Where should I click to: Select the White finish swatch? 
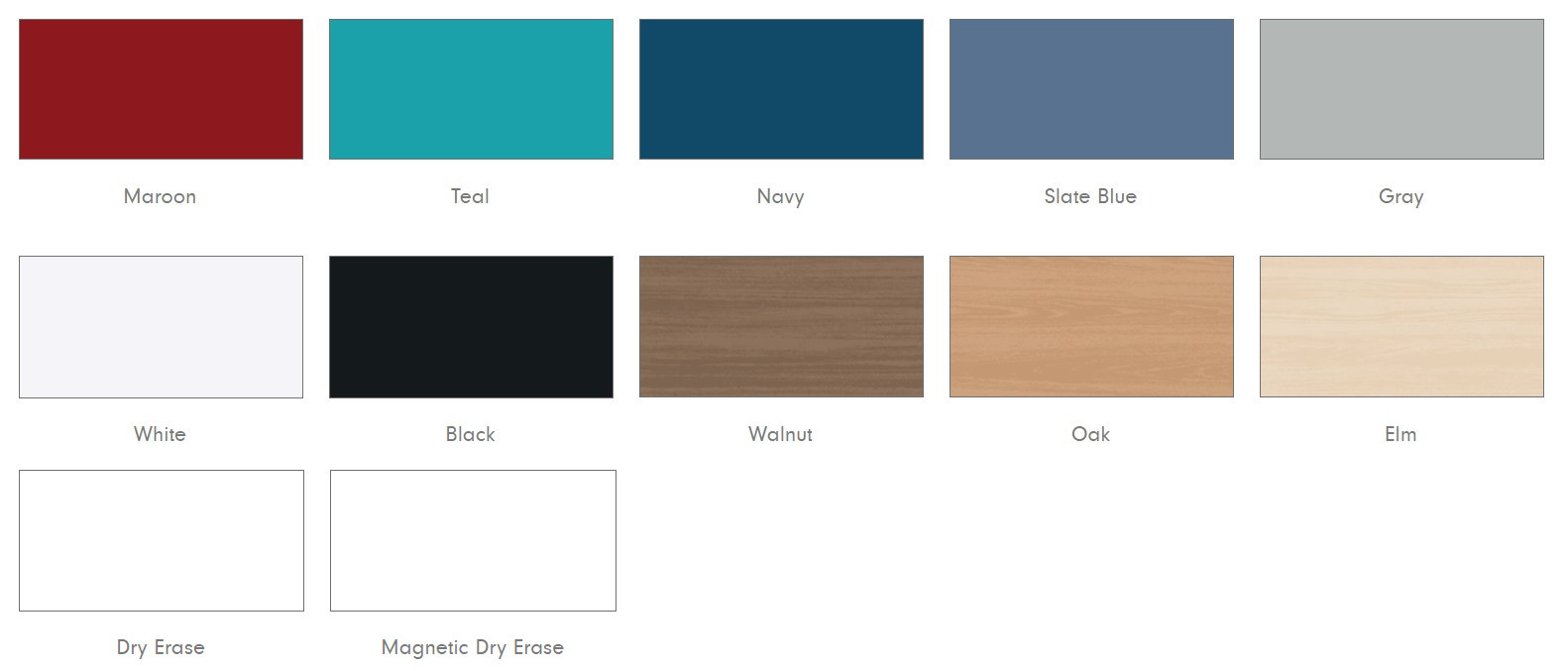pyautogui.click(x=161, y=327)
